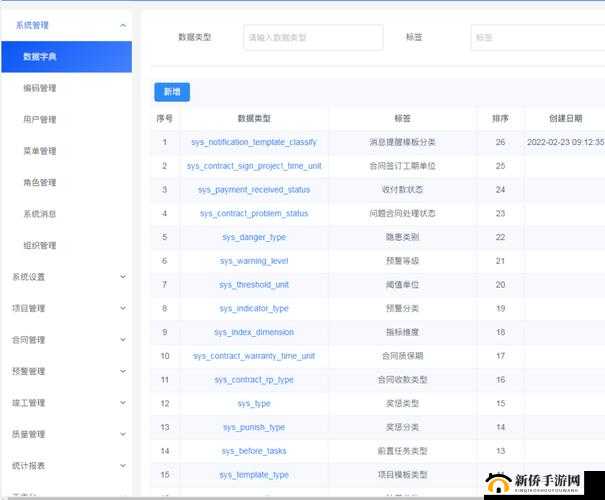This screenshot has height=500, width=605.
Task: Select the 消息提醒模板分类 label cell
Action: [402, 142]
